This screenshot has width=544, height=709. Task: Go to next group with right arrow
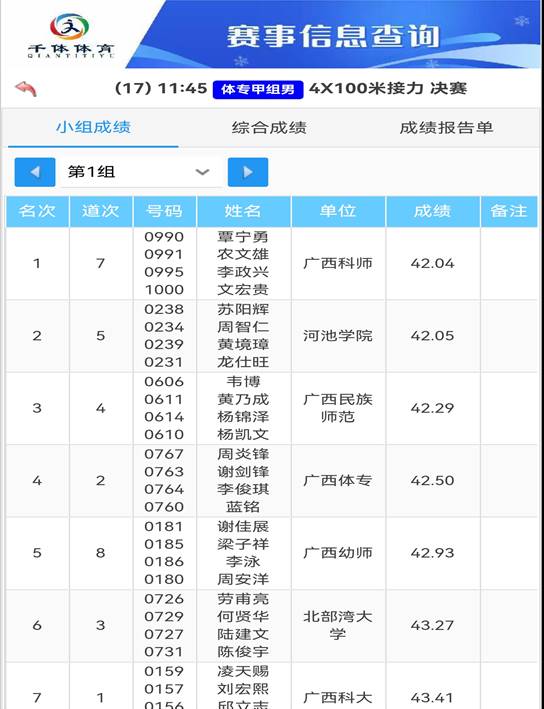[248, 172]
